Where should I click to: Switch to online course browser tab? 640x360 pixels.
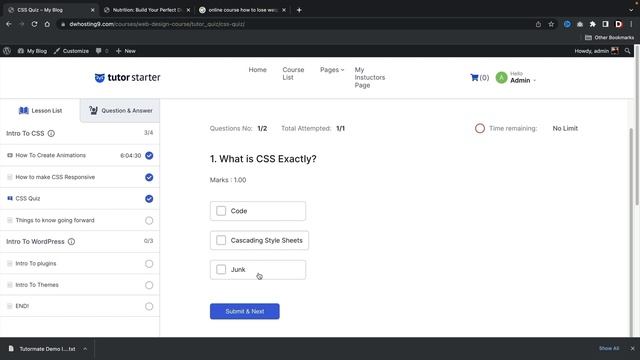click(243, 10)
